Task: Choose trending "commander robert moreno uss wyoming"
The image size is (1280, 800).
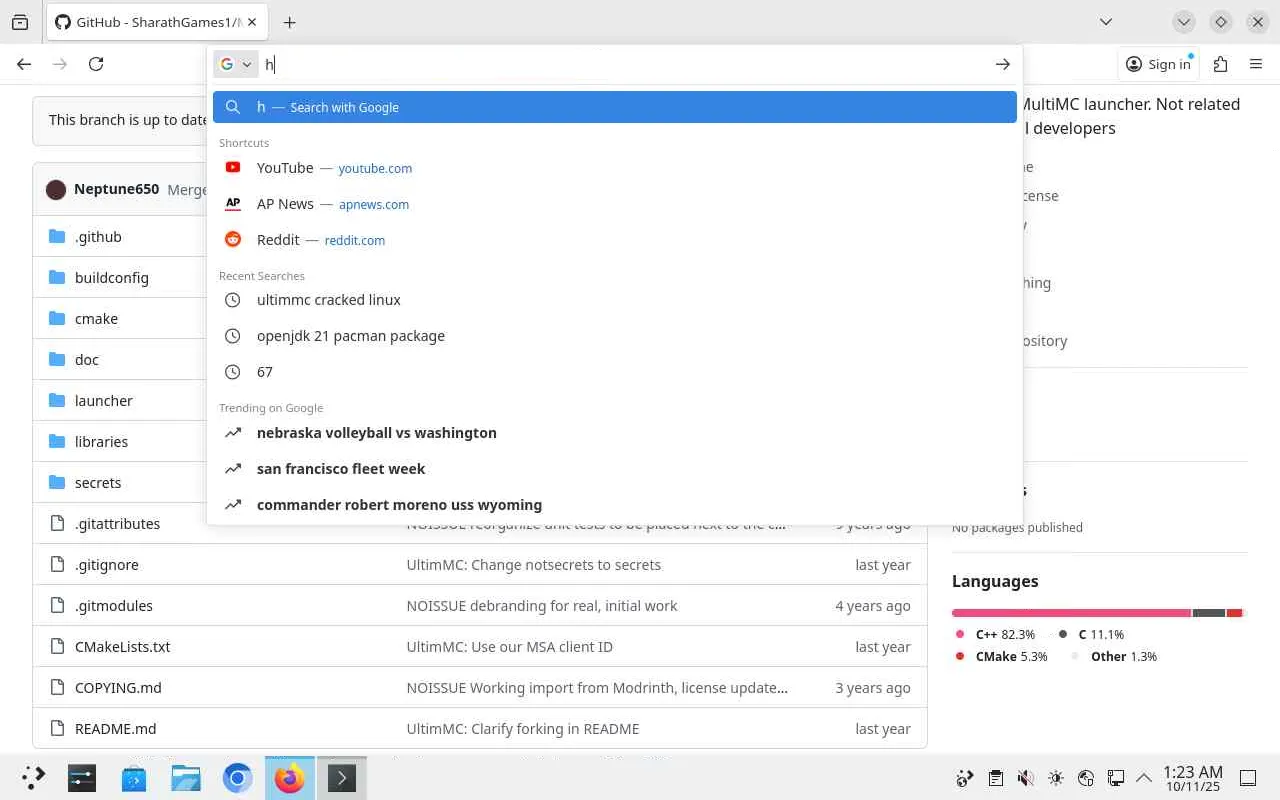Action: click(615, 505)
